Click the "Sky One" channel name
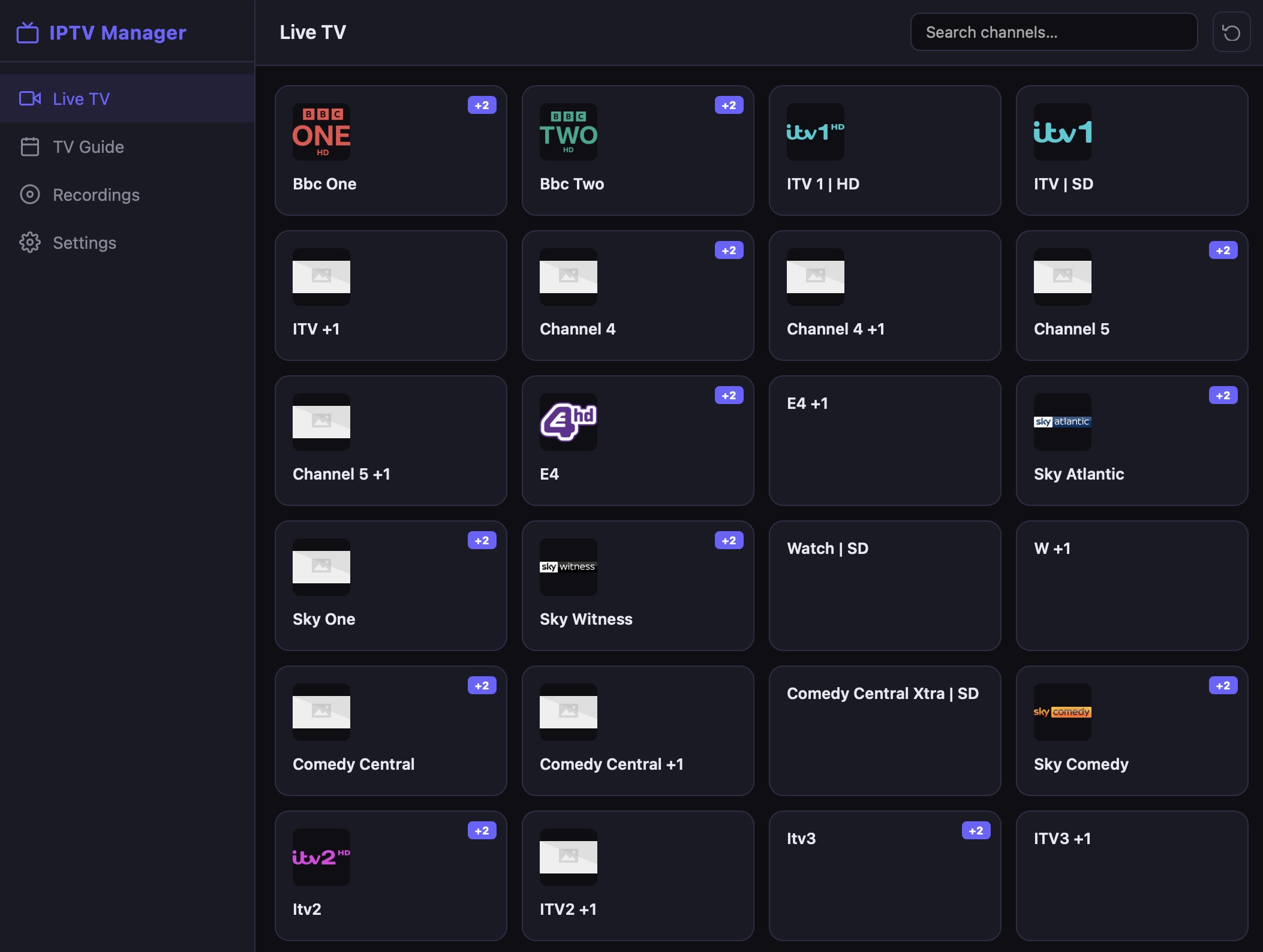 324,619
